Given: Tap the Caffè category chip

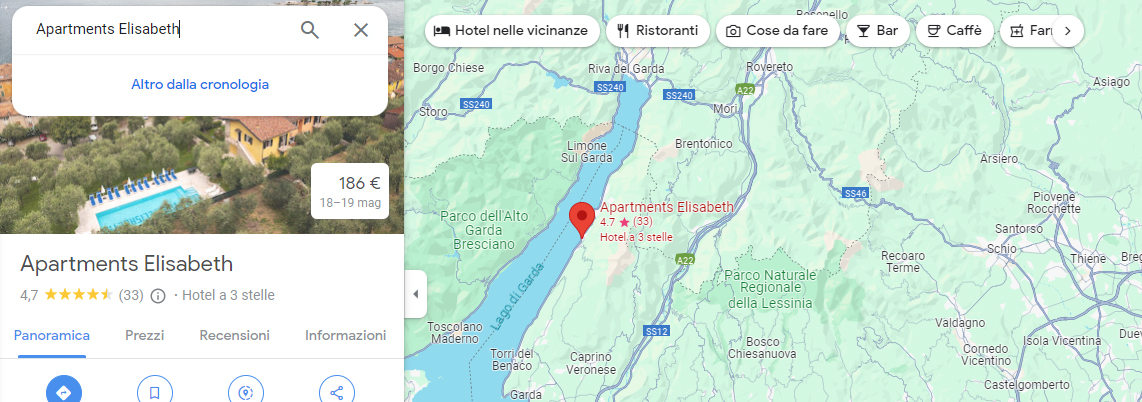Looking at the screenshot, I should pyautogui.click(x=955, y=31).
